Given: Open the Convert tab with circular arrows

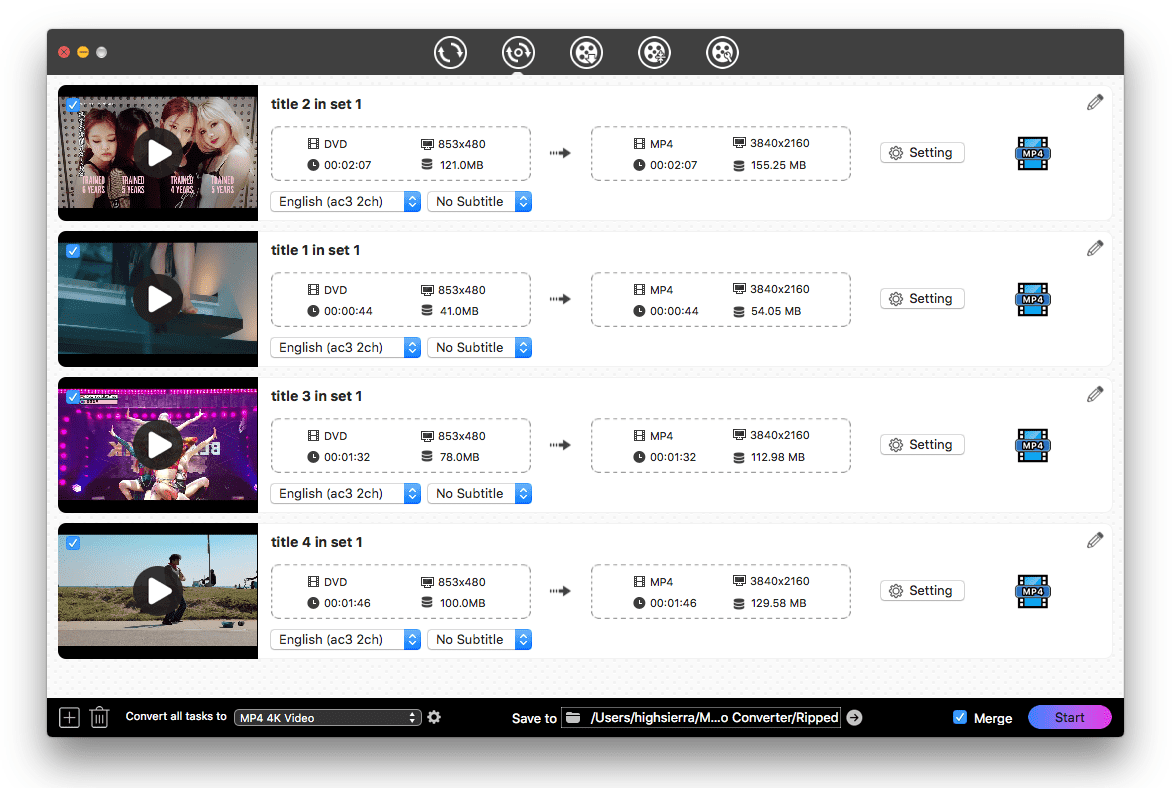Looking at the screenshot, I should click(x=450, y=52).
